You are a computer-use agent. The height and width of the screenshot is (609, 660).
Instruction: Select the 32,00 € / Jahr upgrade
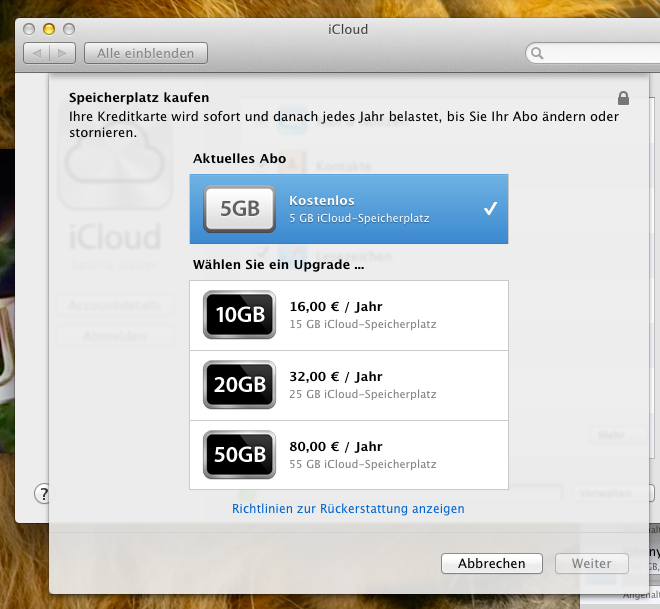tap(349, 385)
